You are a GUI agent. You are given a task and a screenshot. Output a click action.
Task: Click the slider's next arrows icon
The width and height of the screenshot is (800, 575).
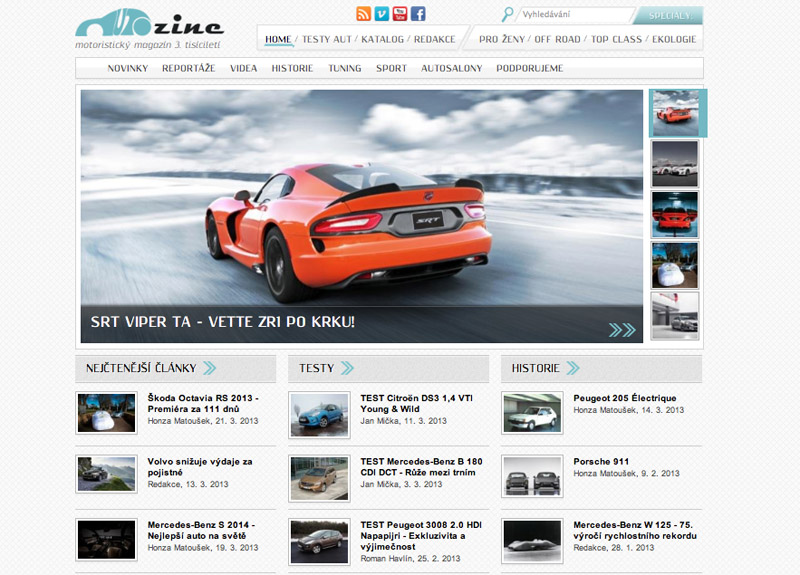[622, 330]
